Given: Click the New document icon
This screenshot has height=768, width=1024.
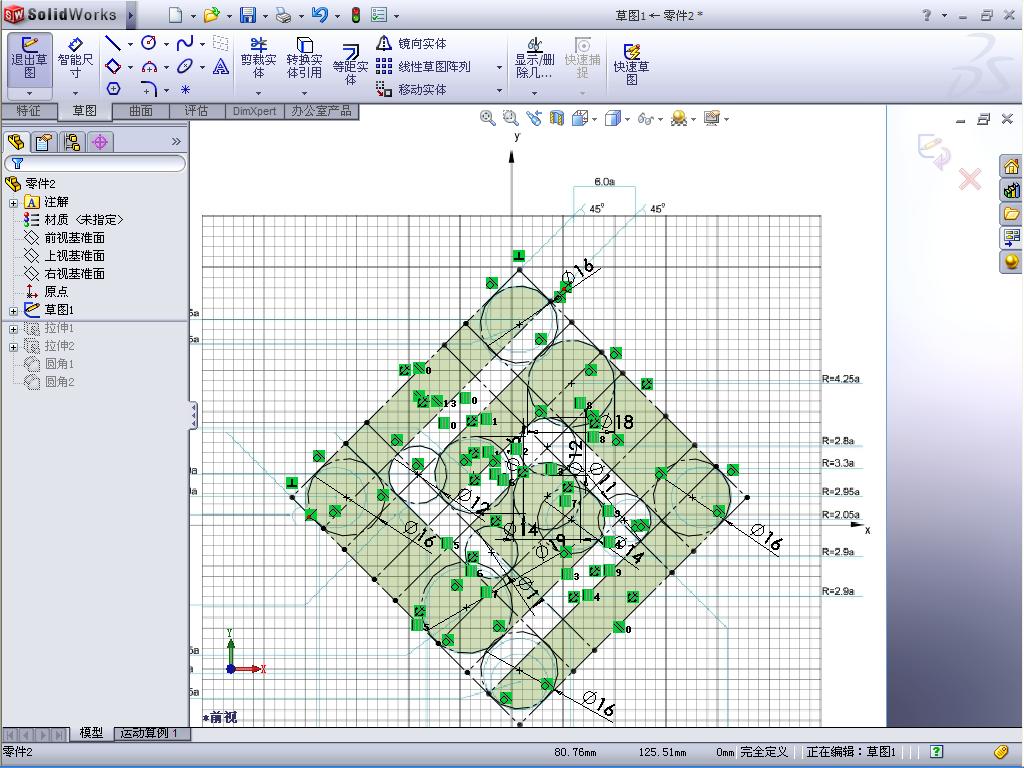Looking at the screenshot, I should pyautogui.click(x=175, y=14).
